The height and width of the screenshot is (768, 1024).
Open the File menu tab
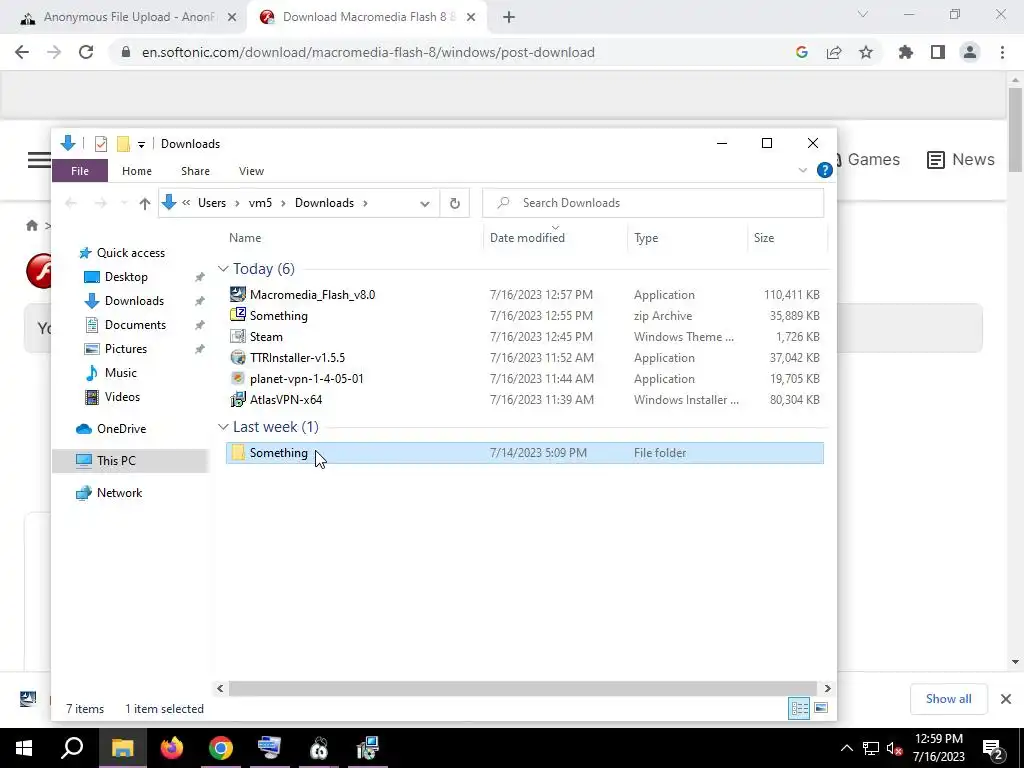[80, 171]
